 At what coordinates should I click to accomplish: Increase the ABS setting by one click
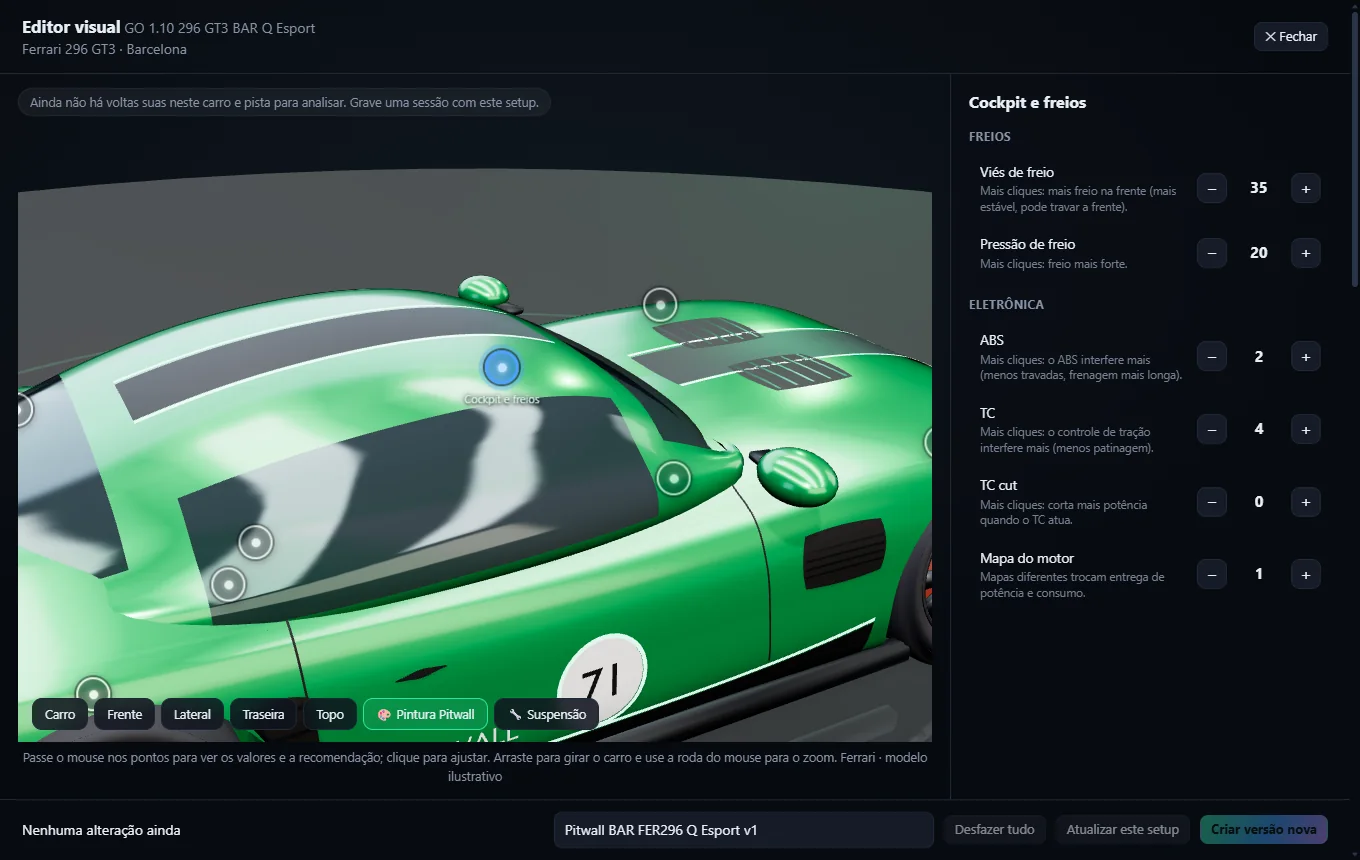click(x=1306, y=357)
